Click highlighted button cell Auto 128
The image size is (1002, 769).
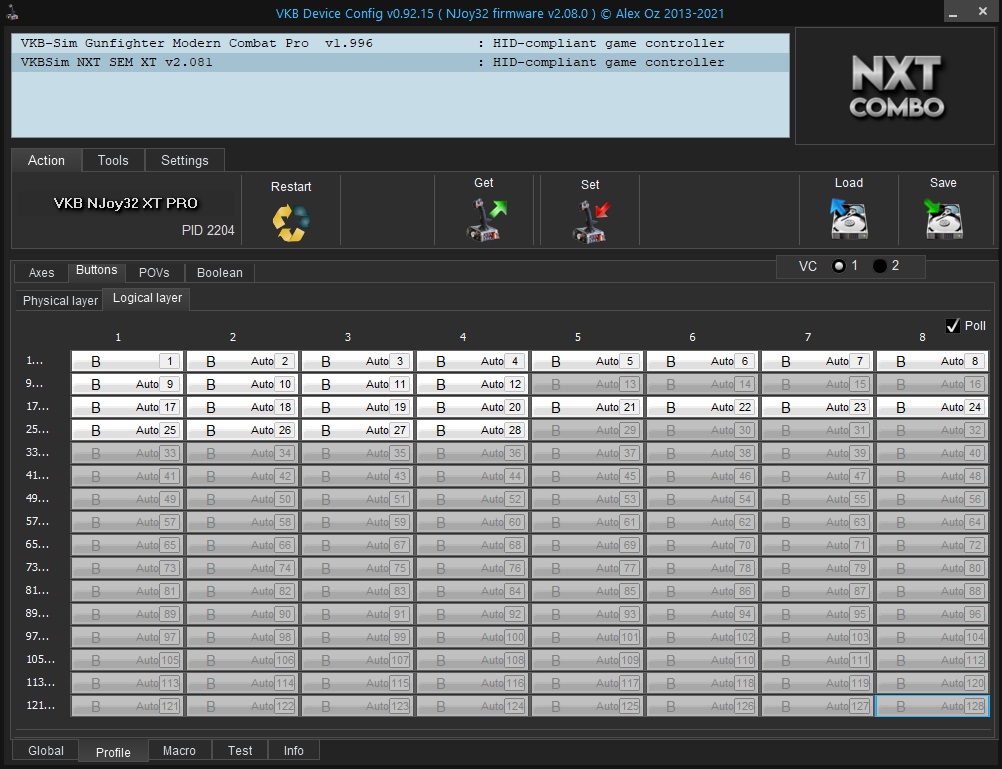(932, 706)
